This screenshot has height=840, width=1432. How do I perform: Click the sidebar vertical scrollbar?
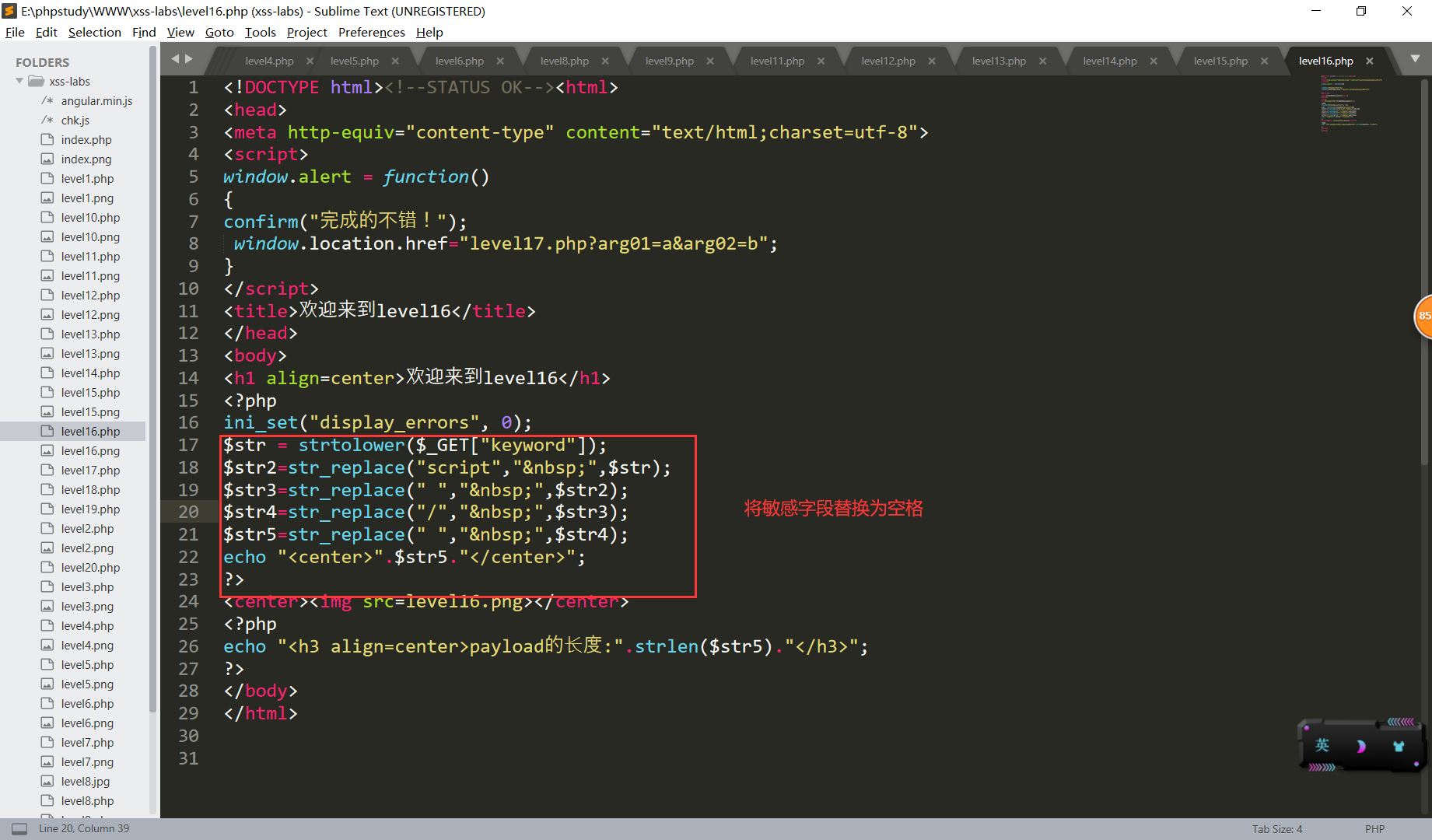pyautogui.click(x=152, y=379)
